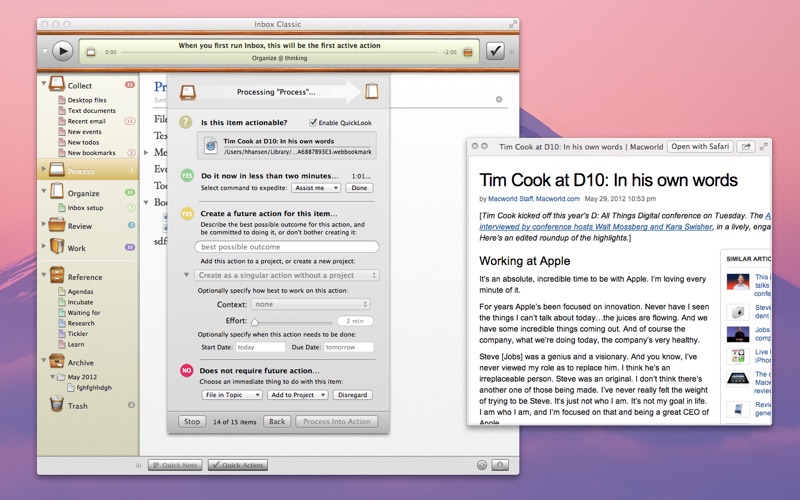Click the question mark actionable icon

186,122
